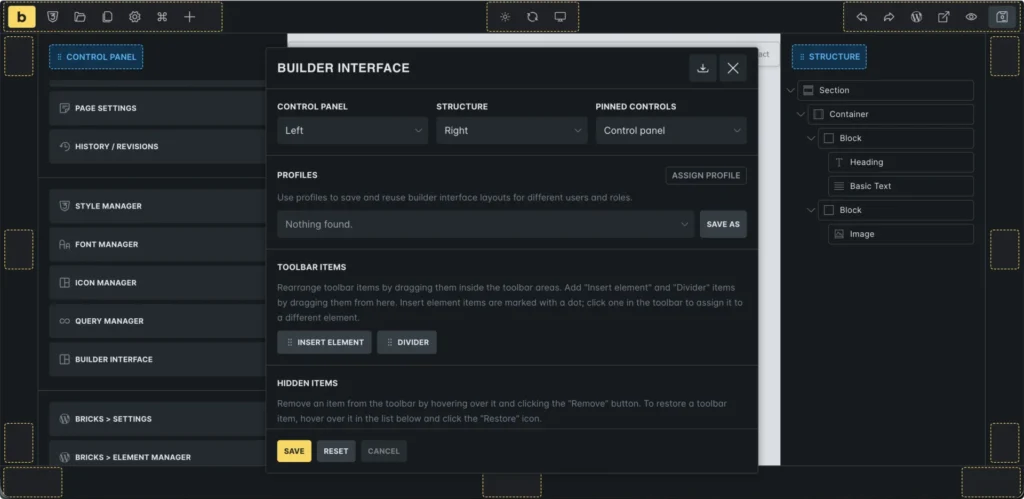
Task: Collapse the Container node chevron
Action: pos(801,114)
